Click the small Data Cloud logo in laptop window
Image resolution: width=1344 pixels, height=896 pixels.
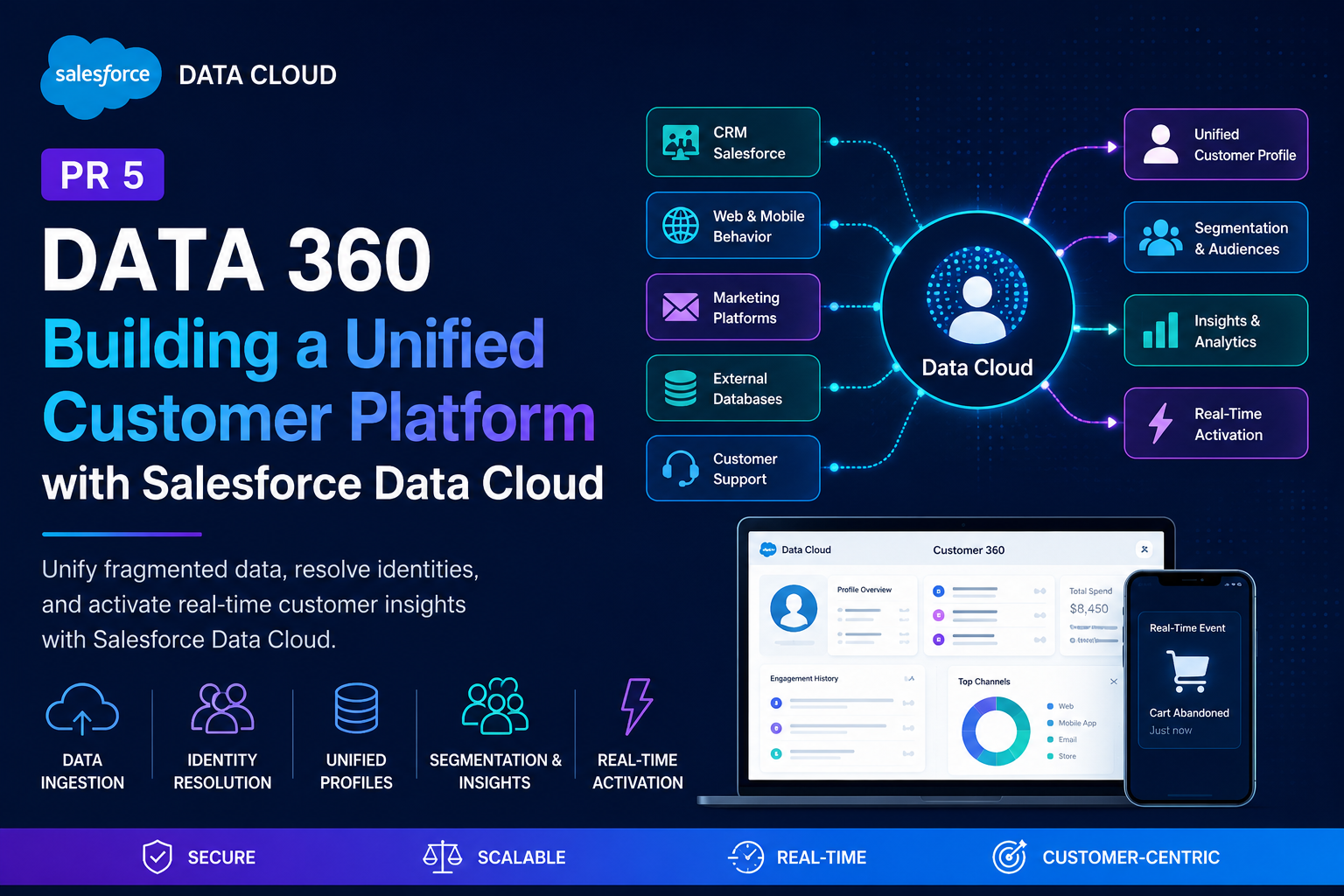[768, 549]
